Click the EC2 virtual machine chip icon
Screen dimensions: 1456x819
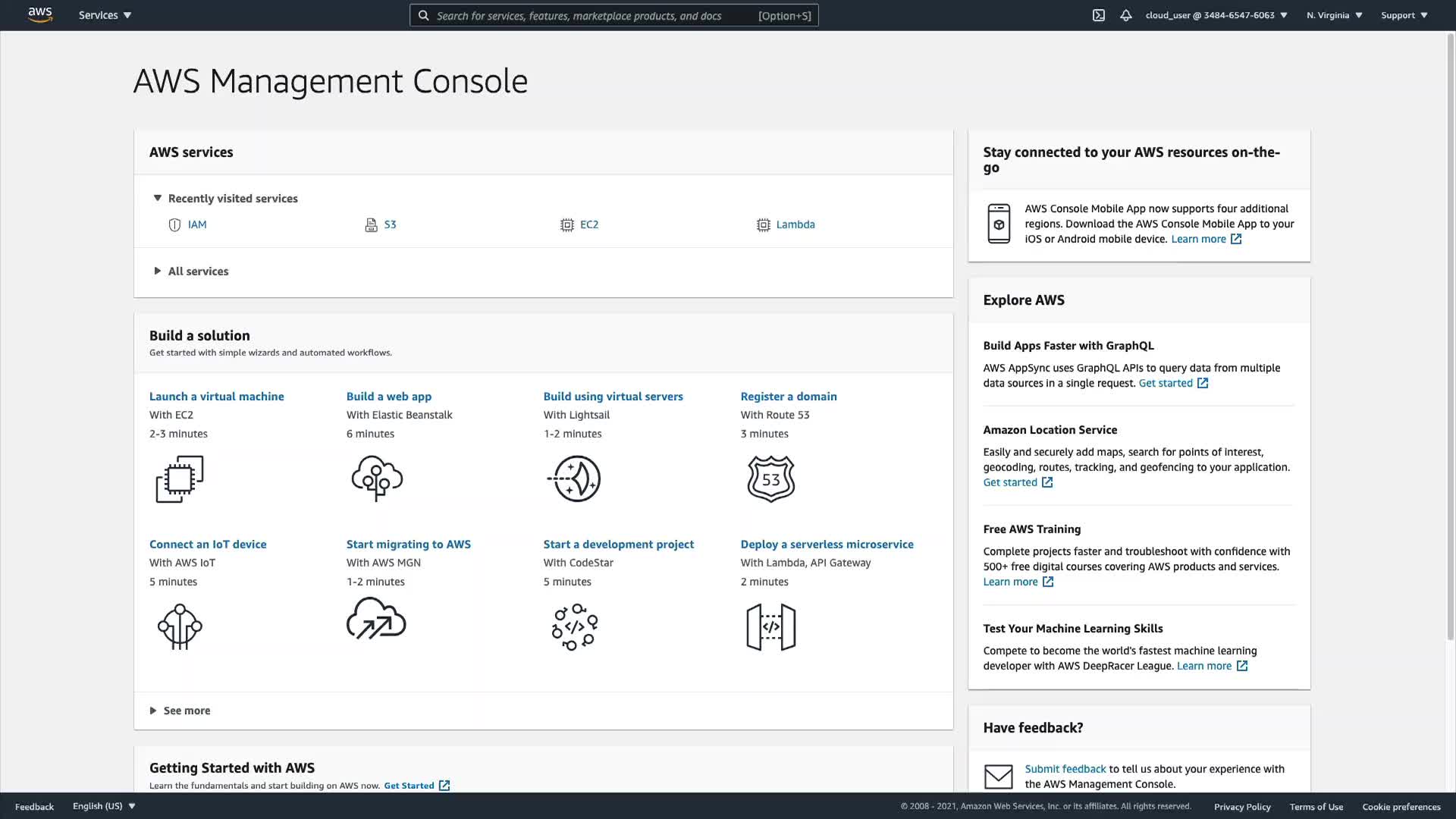(180, 479)
